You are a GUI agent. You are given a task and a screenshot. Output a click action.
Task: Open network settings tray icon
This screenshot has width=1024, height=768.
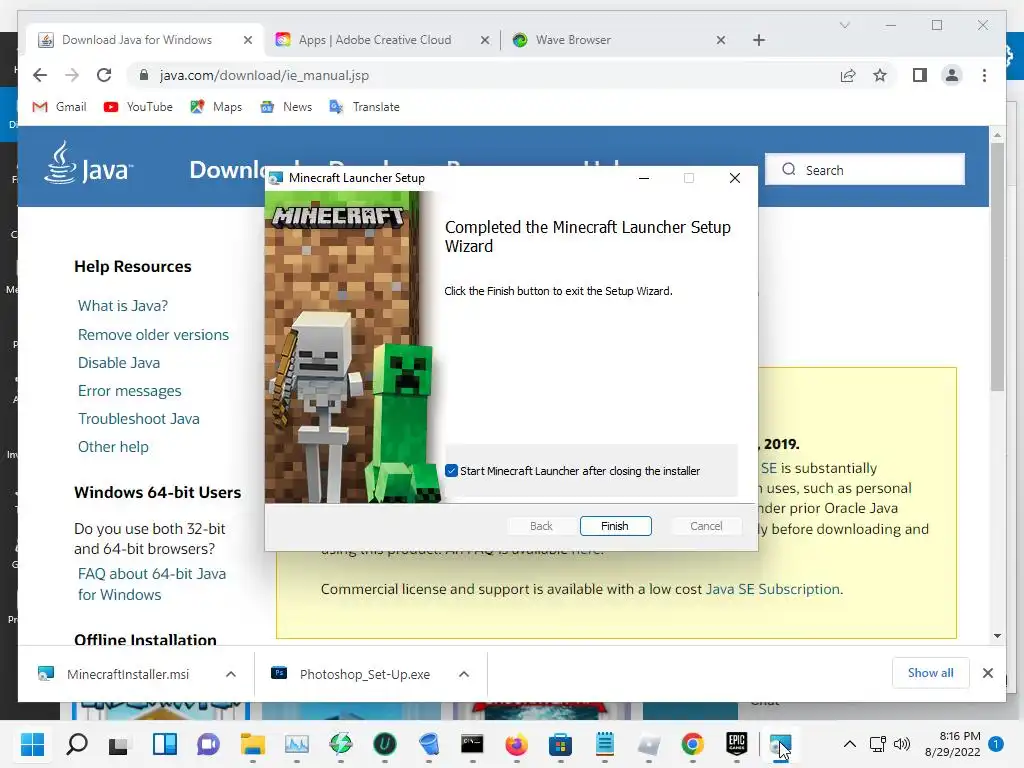(878, 744)
